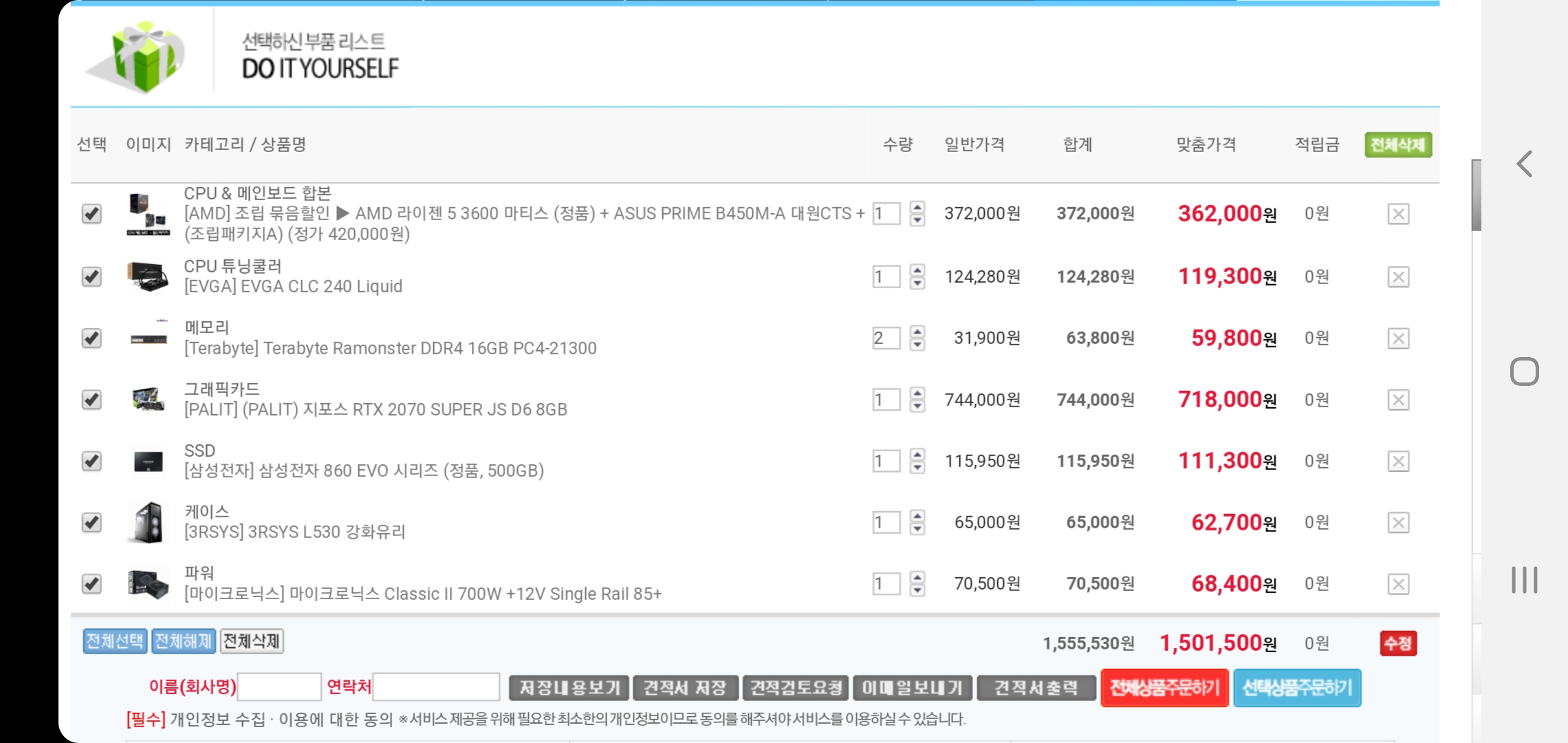The height and width of the screenshot is (743, 1568).
Task: Toggle the graphics card row checkbox
Action: [x=91, y=400]
